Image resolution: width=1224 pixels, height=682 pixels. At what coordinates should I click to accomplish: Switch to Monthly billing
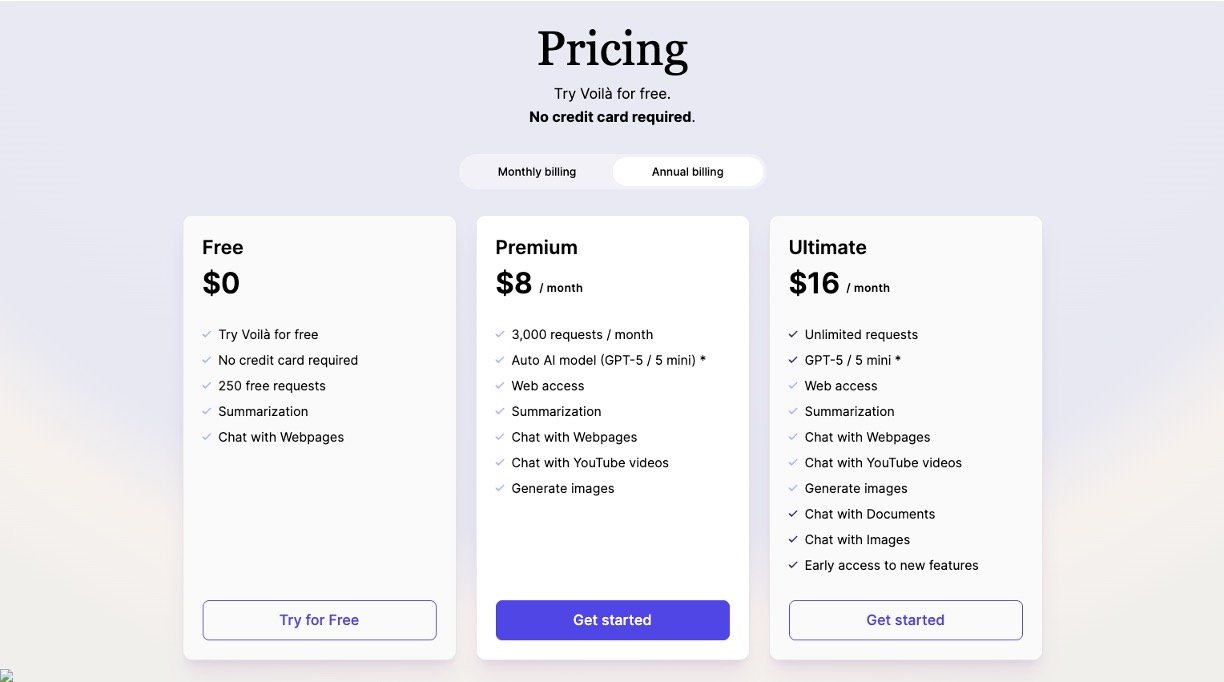tap(537, 172)
